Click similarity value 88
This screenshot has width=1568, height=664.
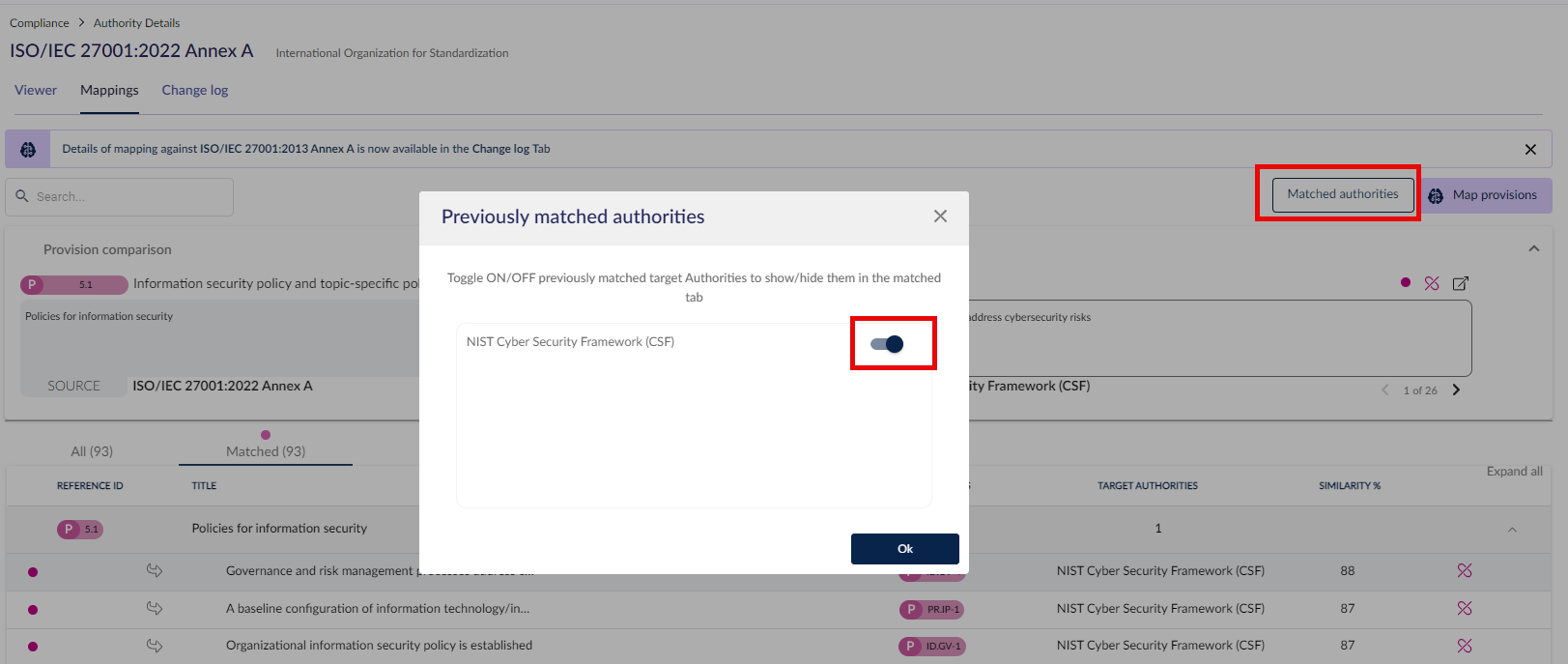click(x=1348, y=571)
